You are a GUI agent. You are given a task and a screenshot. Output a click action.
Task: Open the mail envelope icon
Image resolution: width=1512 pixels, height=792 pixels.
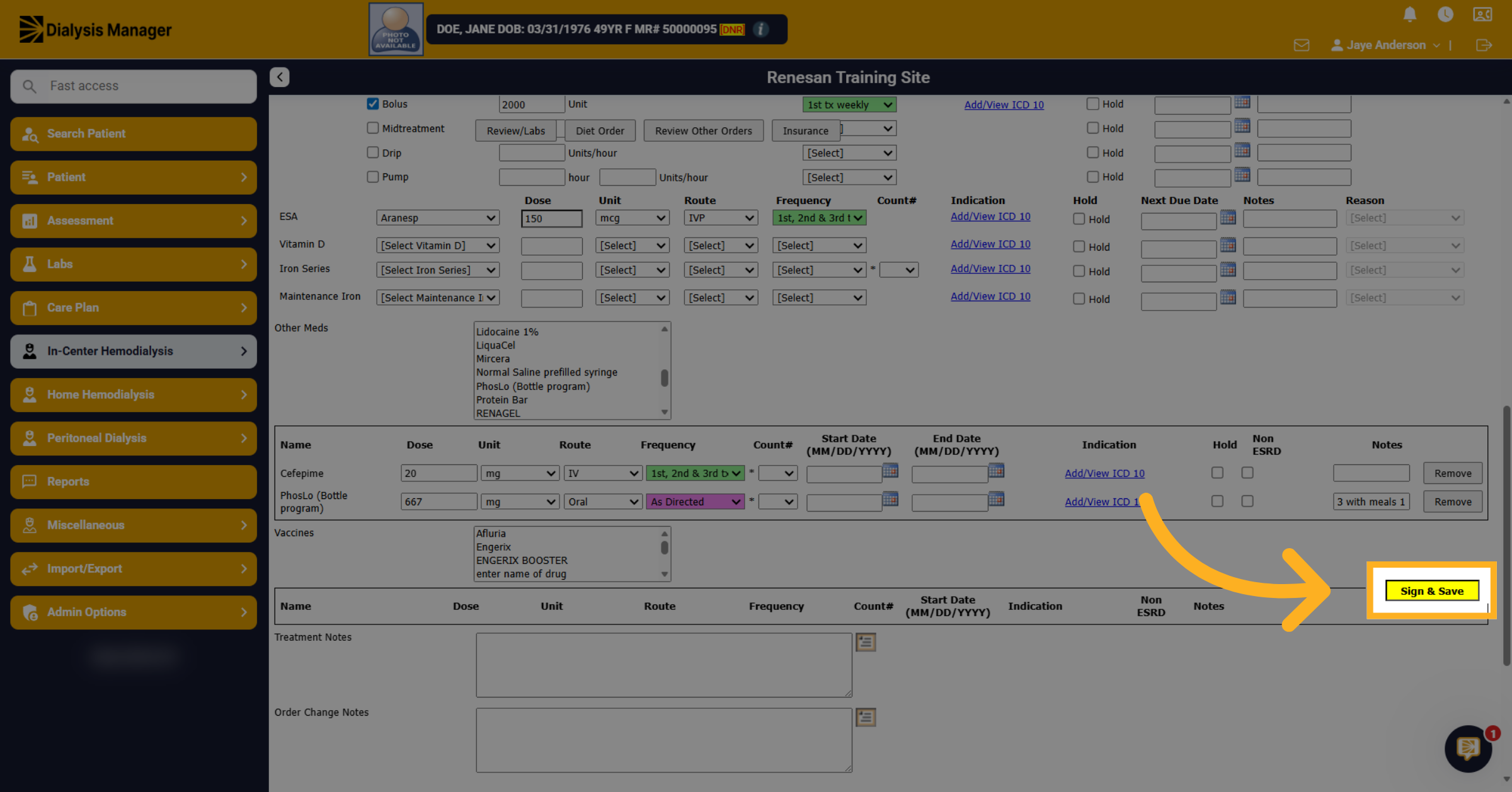(1302, 45)
